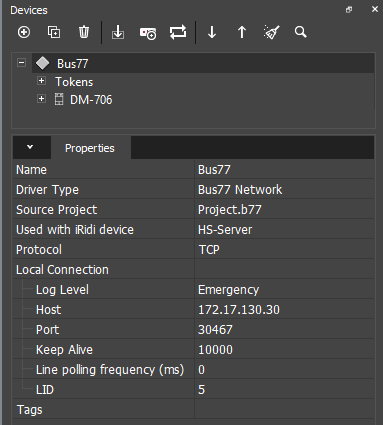This screenshot has width=383, height=425.
Task: Move device down with down arrow
Action: [x=212, y=32]
